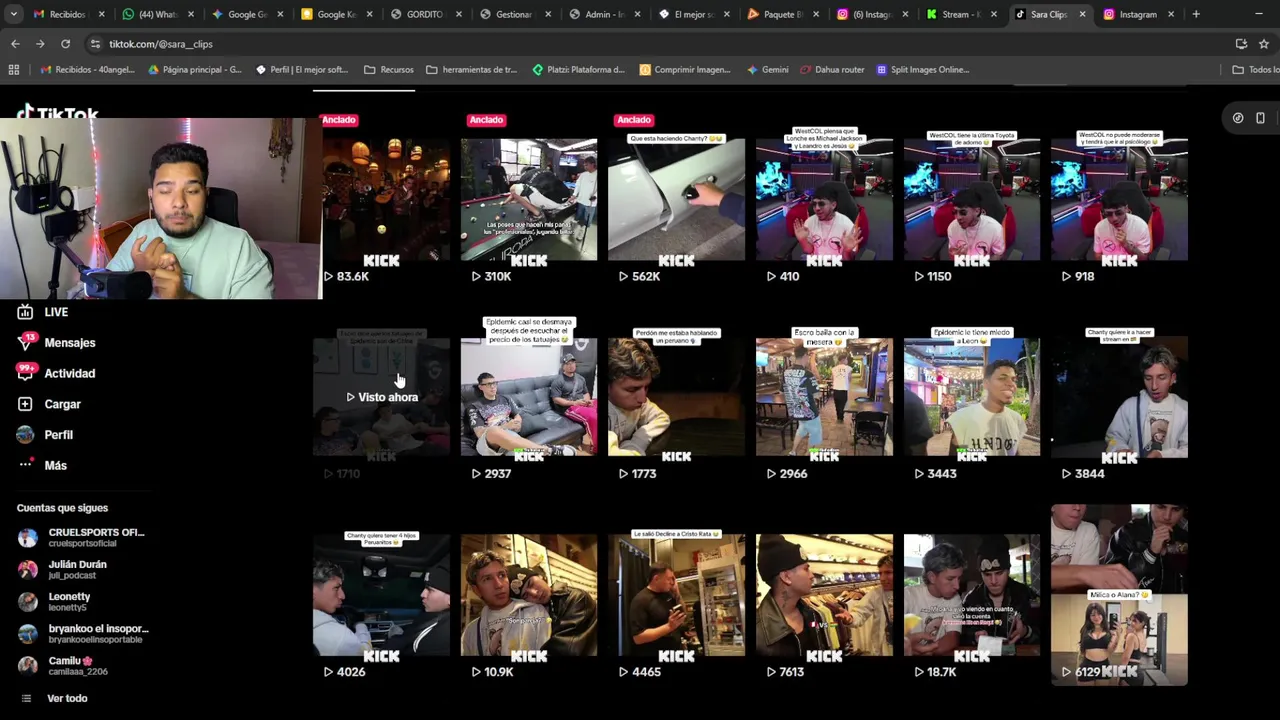Screen dimensions: 1280x720
Task: Bookmark this page with the star
Action: [x=1264, y=44]
